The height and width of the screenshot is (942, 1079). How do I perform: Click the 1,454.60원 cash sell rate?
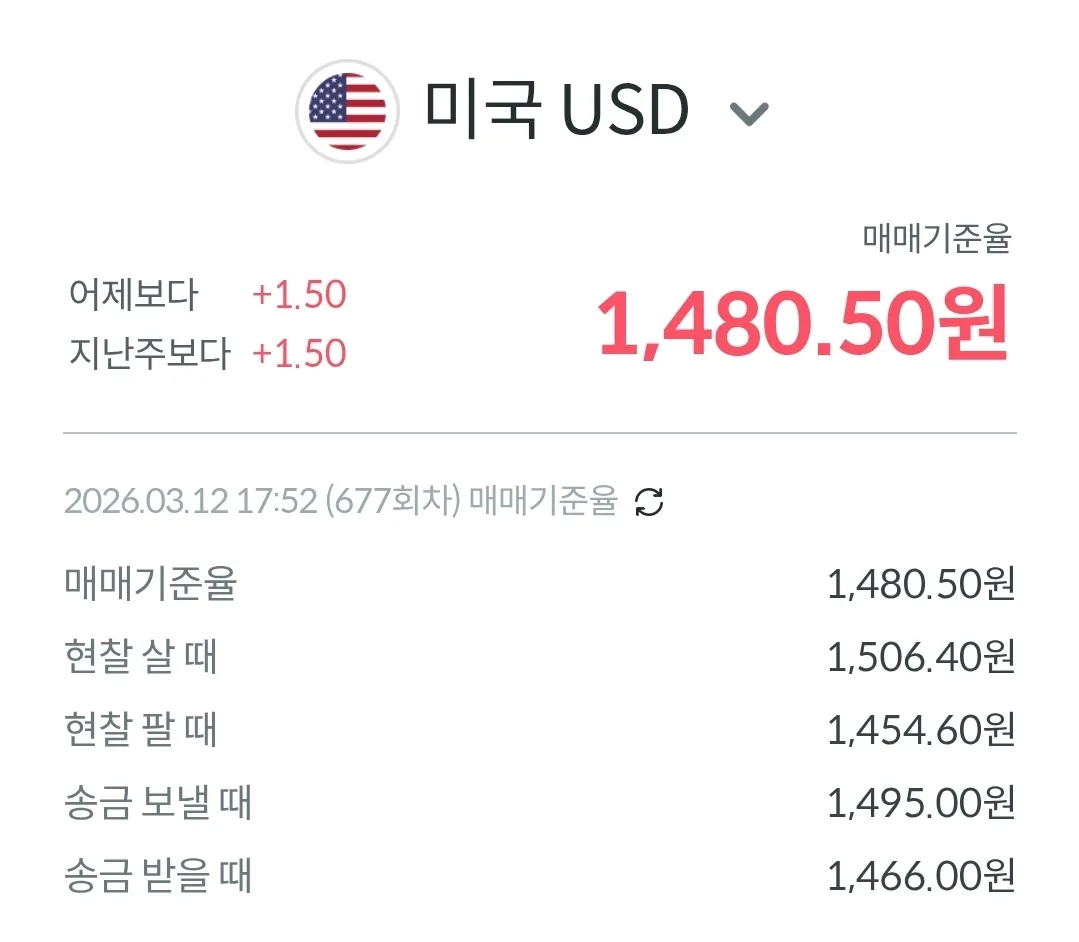coord(921,730)
